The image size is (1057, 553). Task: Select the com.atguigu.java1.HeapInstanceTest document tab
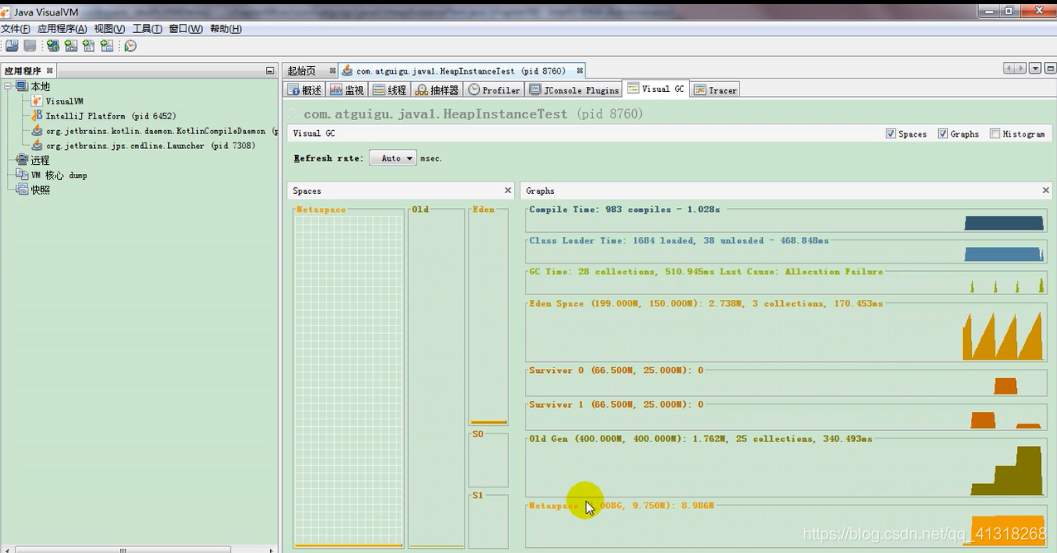click(460, 70)
